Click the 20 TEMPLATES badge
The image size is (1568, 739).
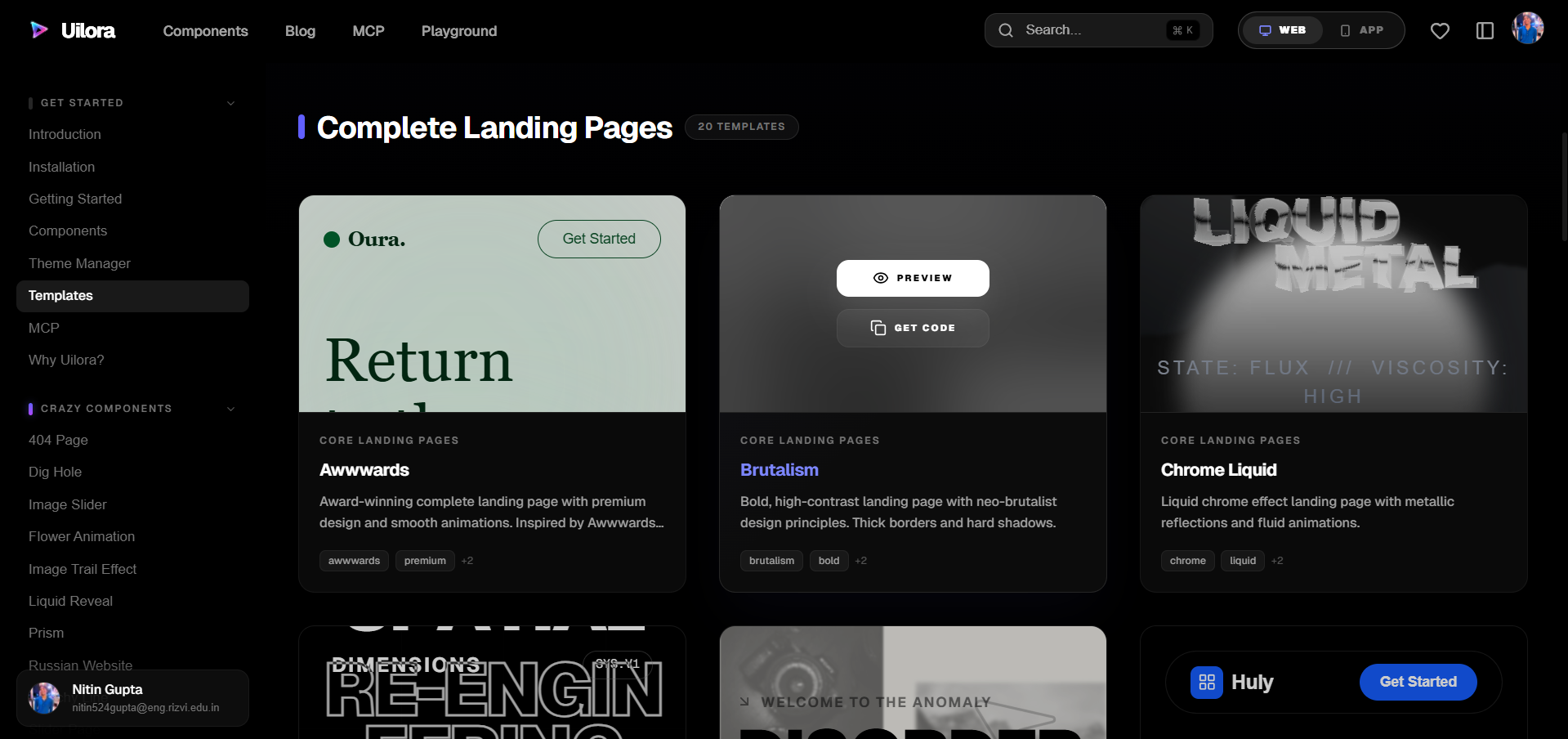741,127
